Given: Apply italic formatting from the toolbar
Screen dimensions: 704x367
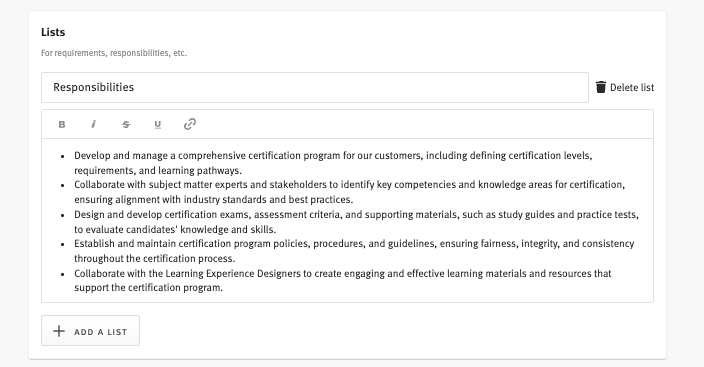Looking at the screenshot, I should click(x=93, y=124).
